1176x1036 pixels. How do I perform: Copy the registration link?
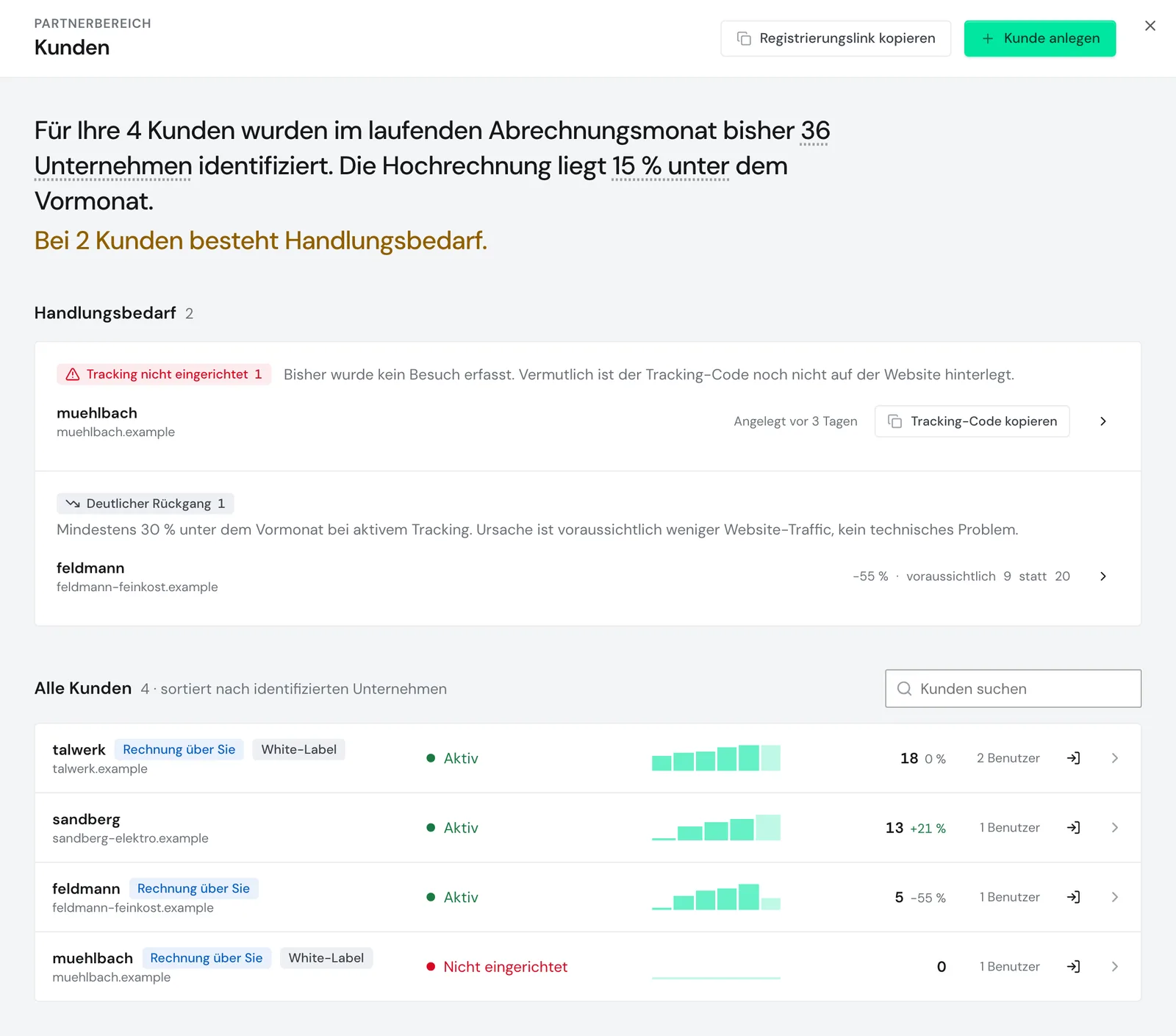[x=836, y=38]
